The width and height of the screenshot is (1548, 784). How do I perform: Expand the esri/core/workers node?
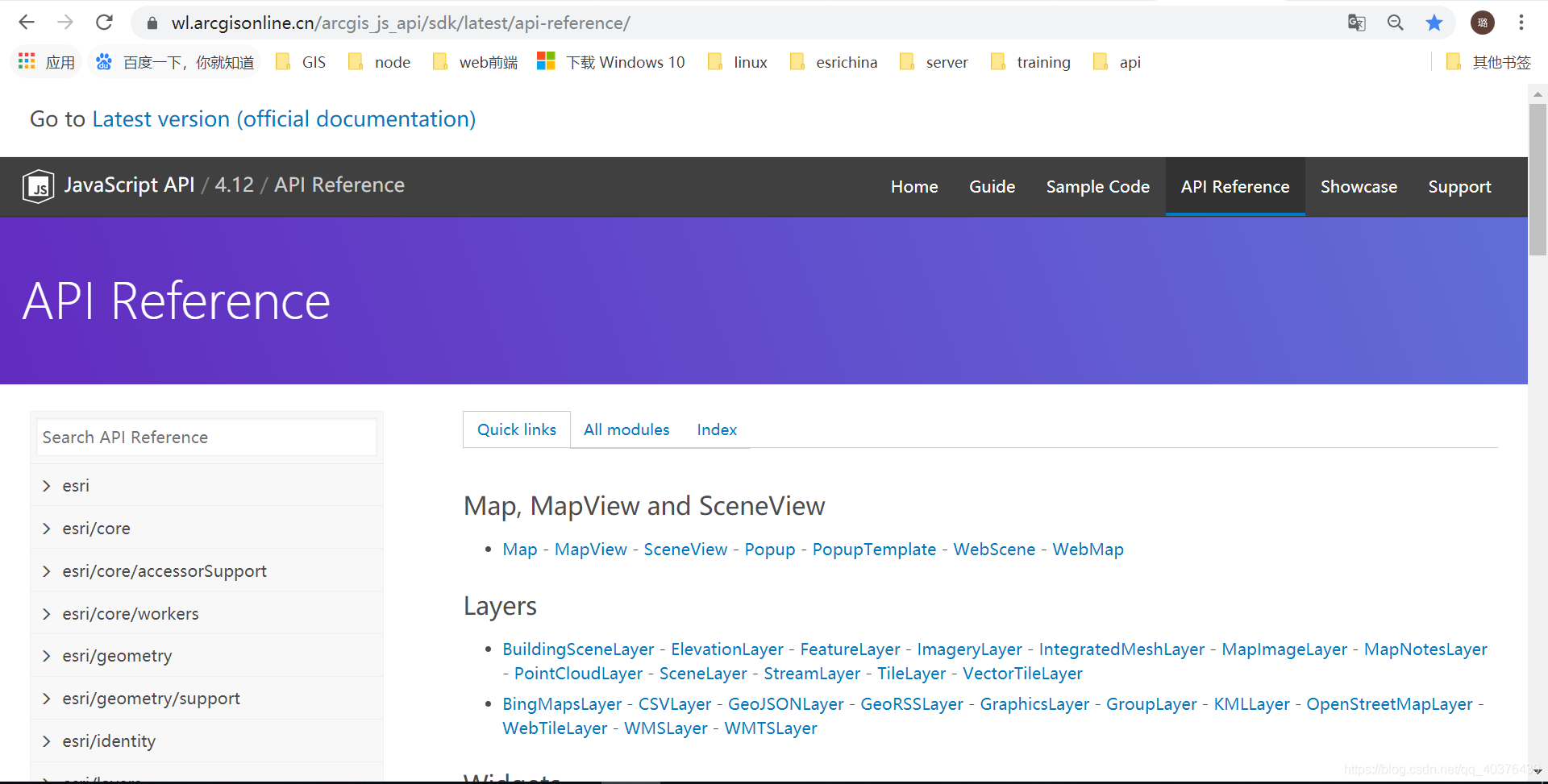(x=46, y=614)
